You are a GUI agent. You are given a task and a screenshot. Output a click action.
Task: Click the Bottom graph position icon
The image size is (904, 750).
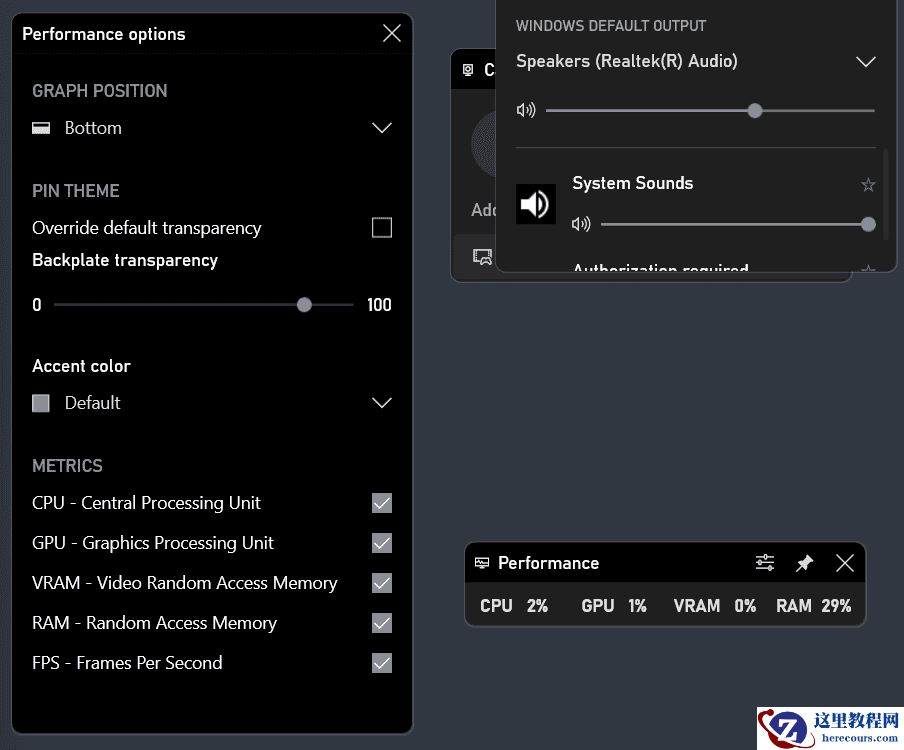[x=40, y=128]
